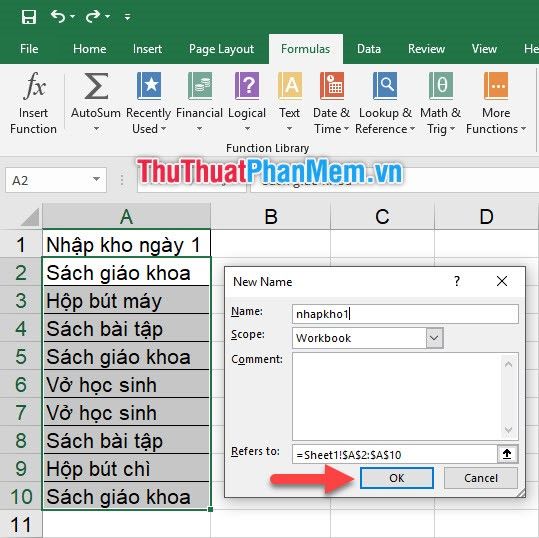Image resolution: width=539 pixels, height=538 pixels.
Task: Open the File tab
Action: [29, 49]
